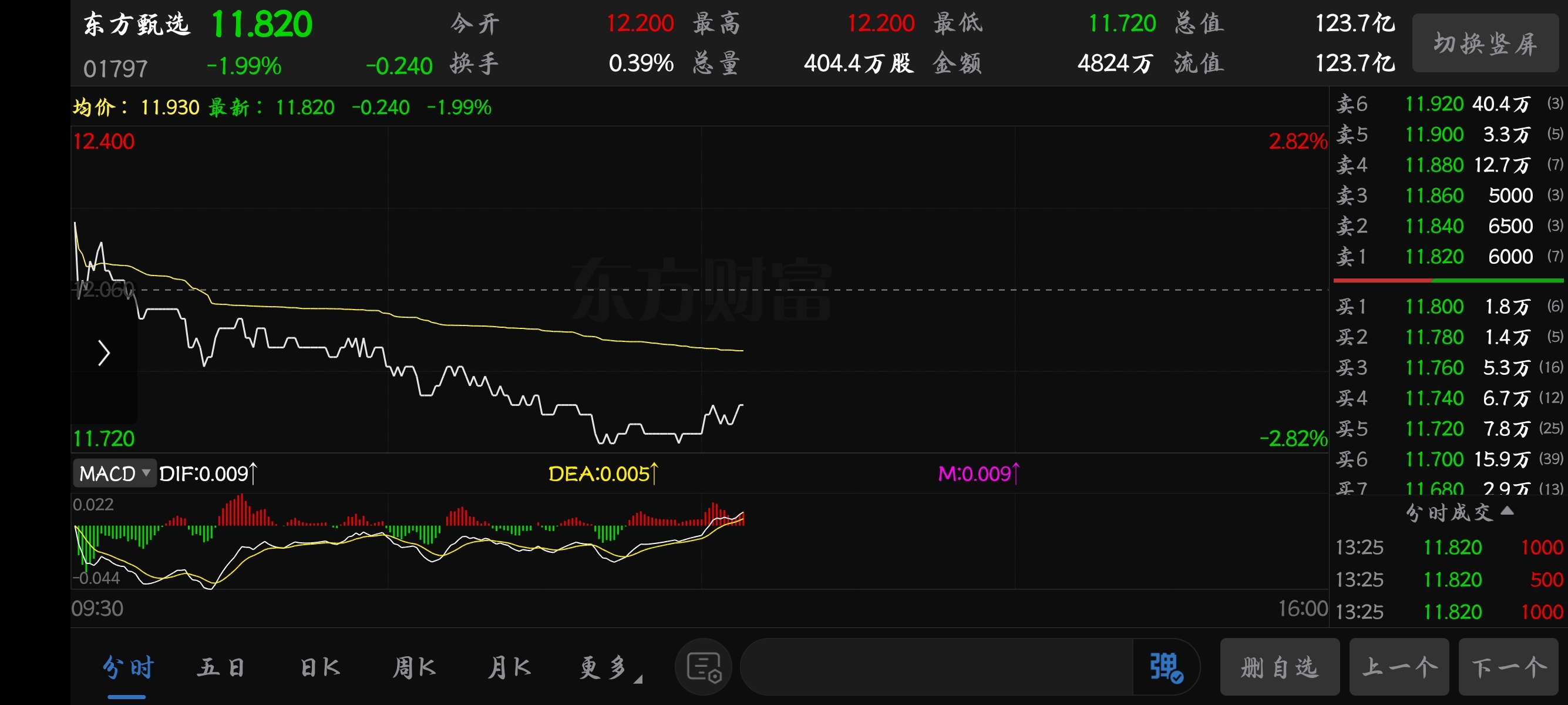Select the 卖3 ask row at 11.860

click(x=1449, y=196)
